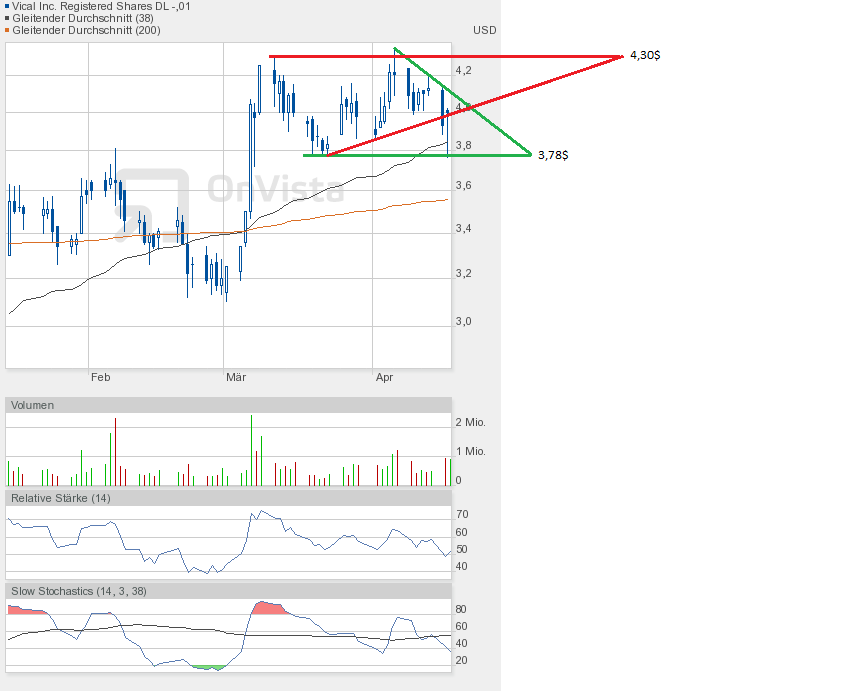The image size is (850, 691).
Task: Click the tallest green volume bar in March
Action: point(252,450)
